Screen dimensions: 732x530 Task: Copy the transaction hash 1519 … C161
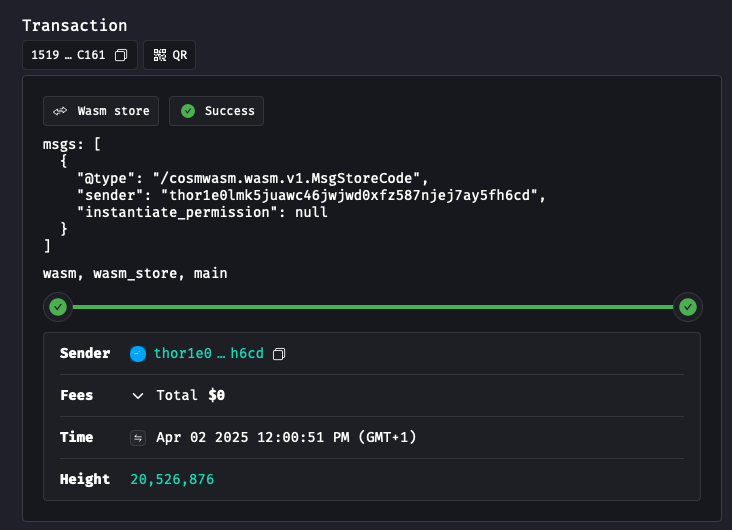pos(121,55)
